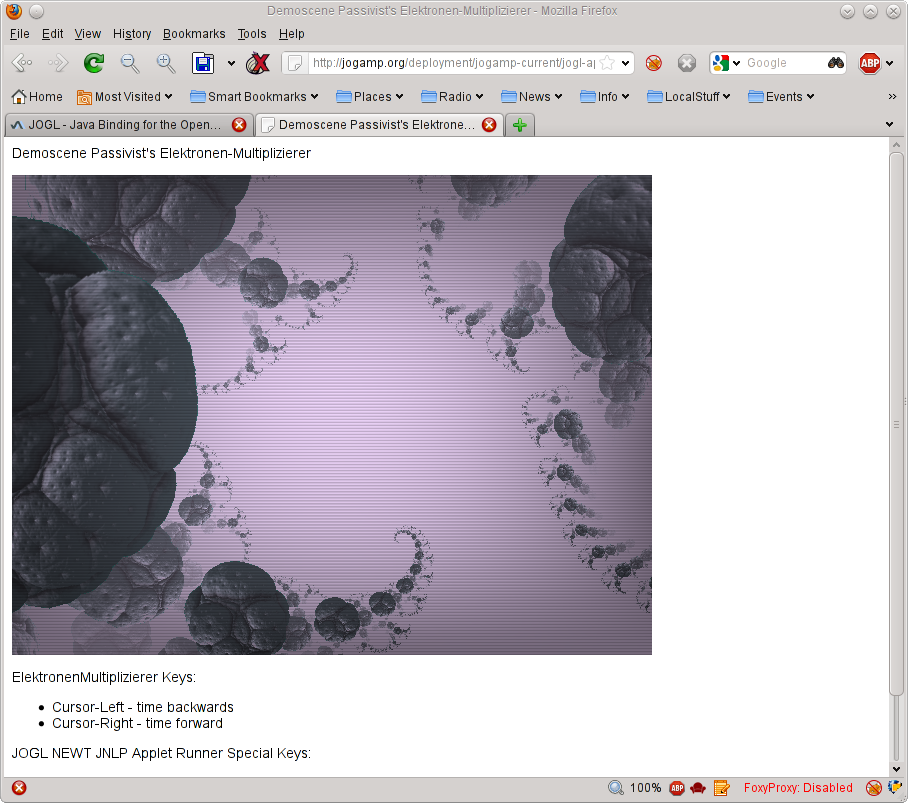Open the Bookmarks menu
The image size is (908, 803).
(x=194, y=34)
